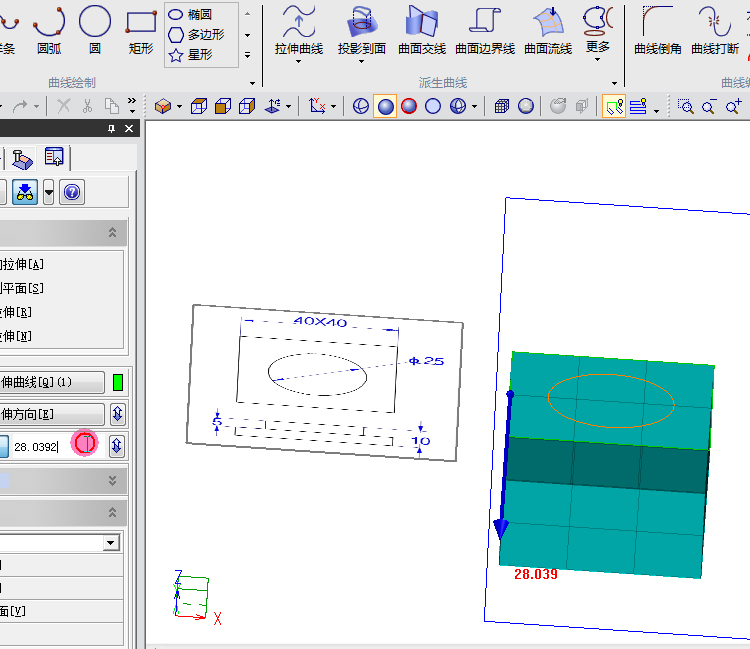Click the mesh cube icon
Screen dimensions: 750x649
point(502,106)
